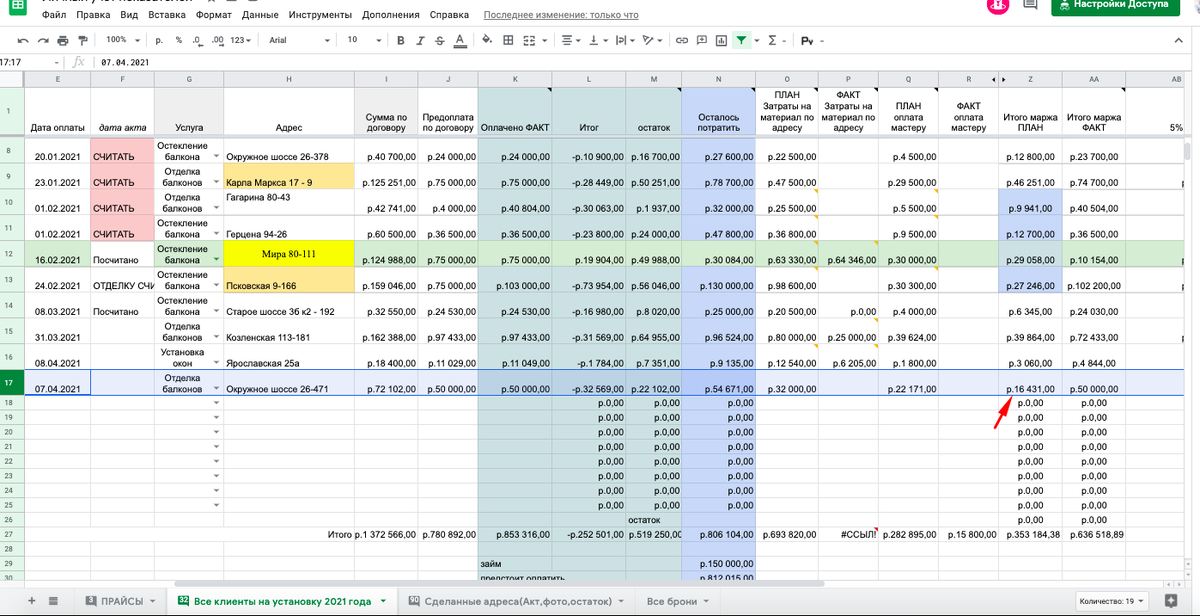Activate the paint format tool

(x=83, y=40)
